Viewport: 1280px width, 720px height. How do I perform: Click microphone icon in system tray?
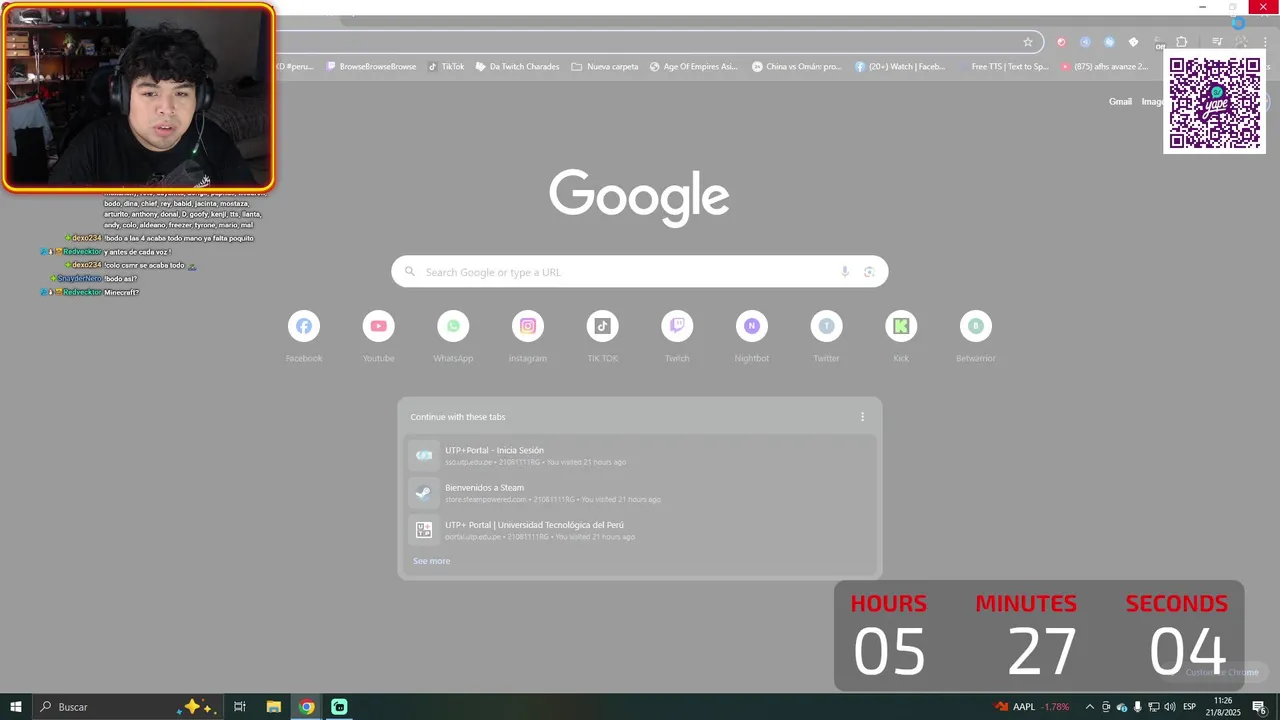pos(1137,707)
